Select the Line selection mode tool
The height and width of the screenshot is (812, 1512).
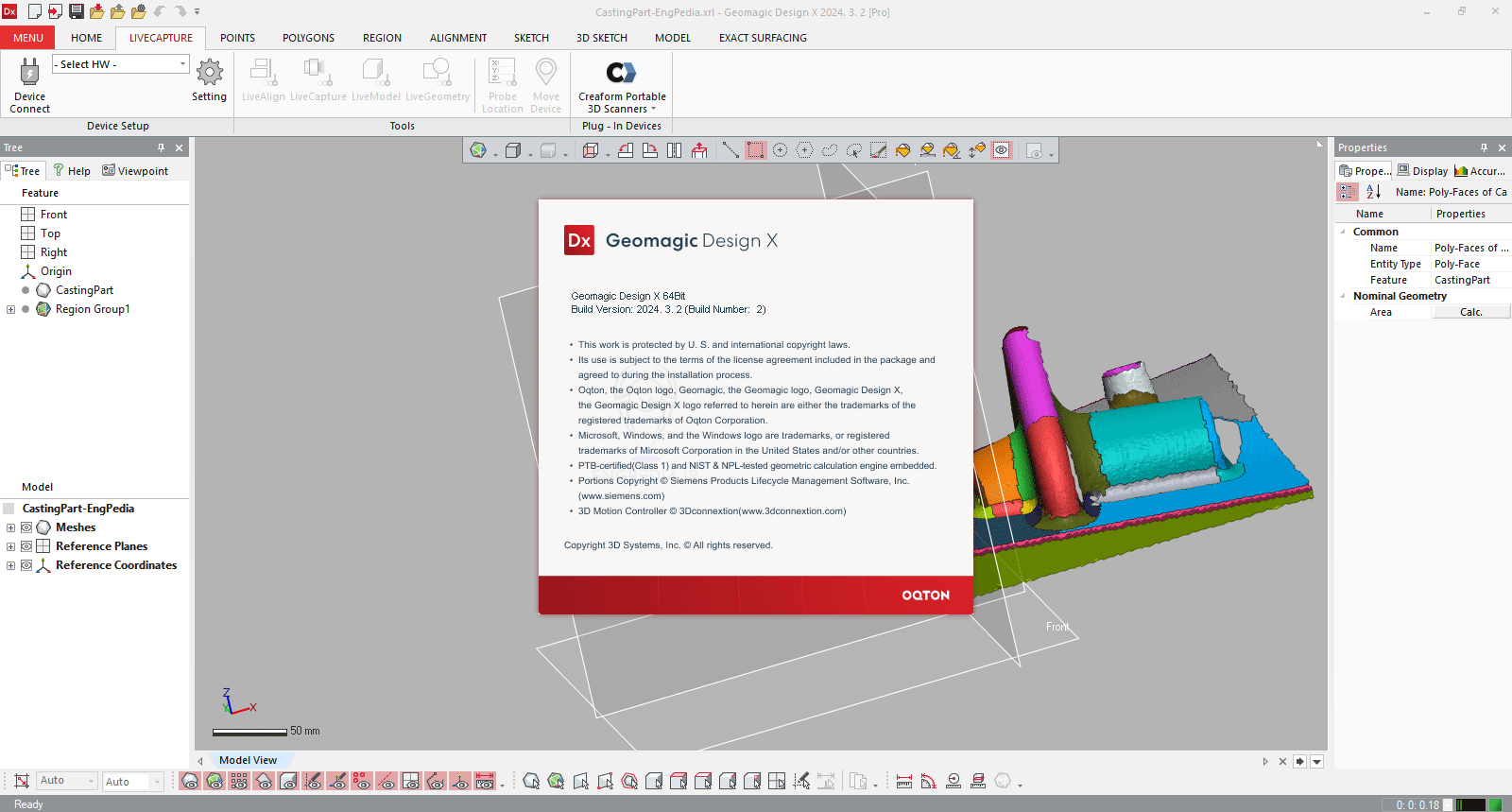(730, 150)
